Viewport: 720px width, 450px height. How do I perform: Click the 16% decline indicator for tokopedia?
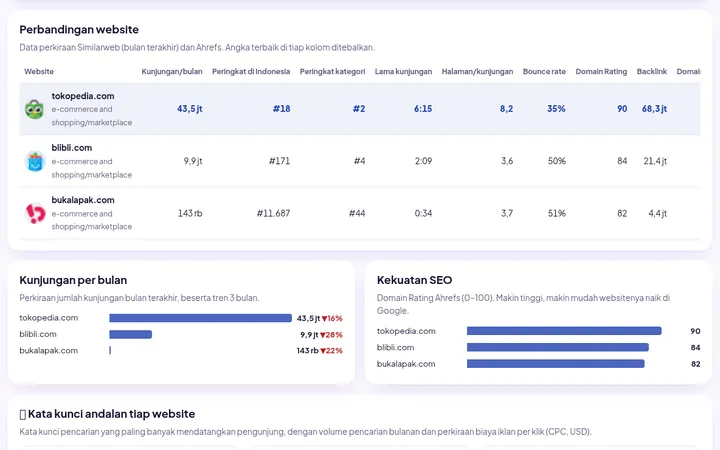332,318
